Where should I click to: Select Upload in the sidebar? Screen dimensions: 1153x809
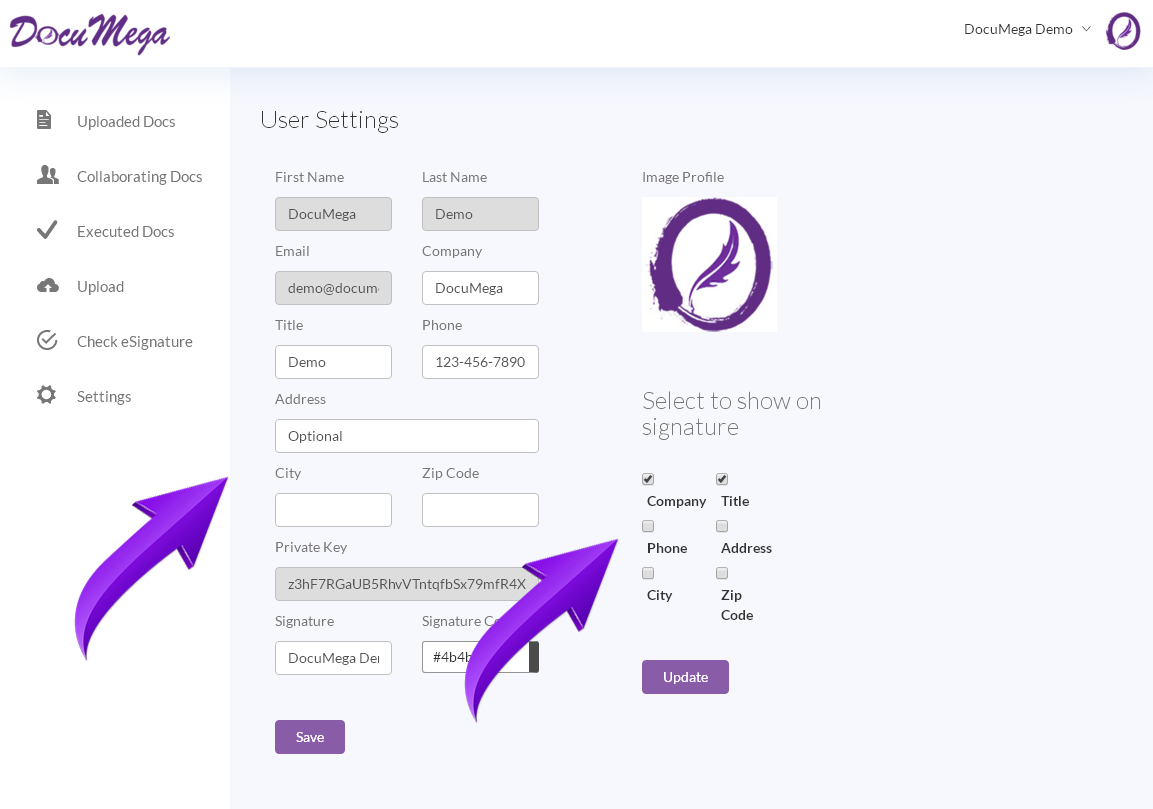click(100, 287)
